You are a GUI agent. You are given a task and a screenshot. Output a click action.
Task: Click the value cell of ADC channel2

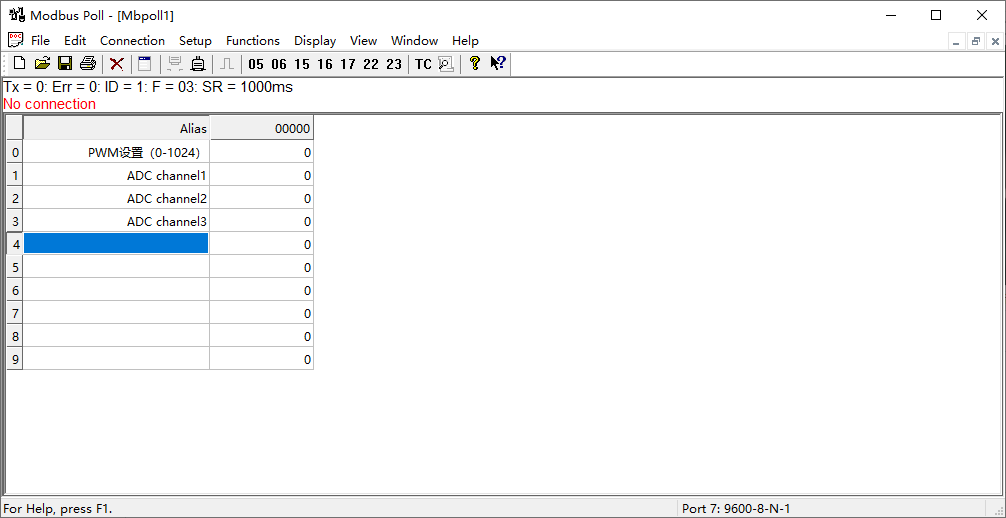262,198
